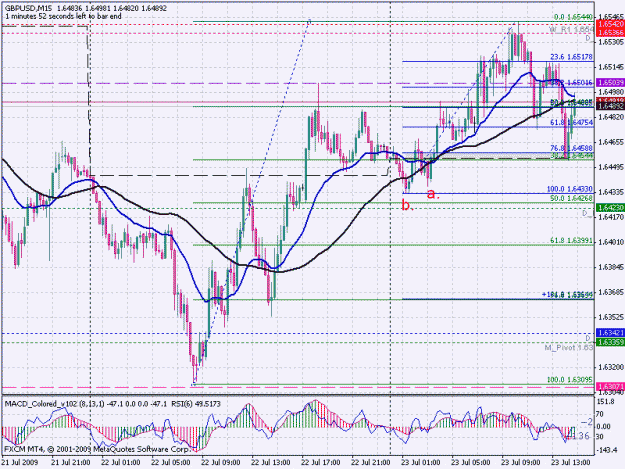This screenshot has width=625, height=469.
Task: Click the '23 Jul 01:00' time axis label
Action: 421,463
